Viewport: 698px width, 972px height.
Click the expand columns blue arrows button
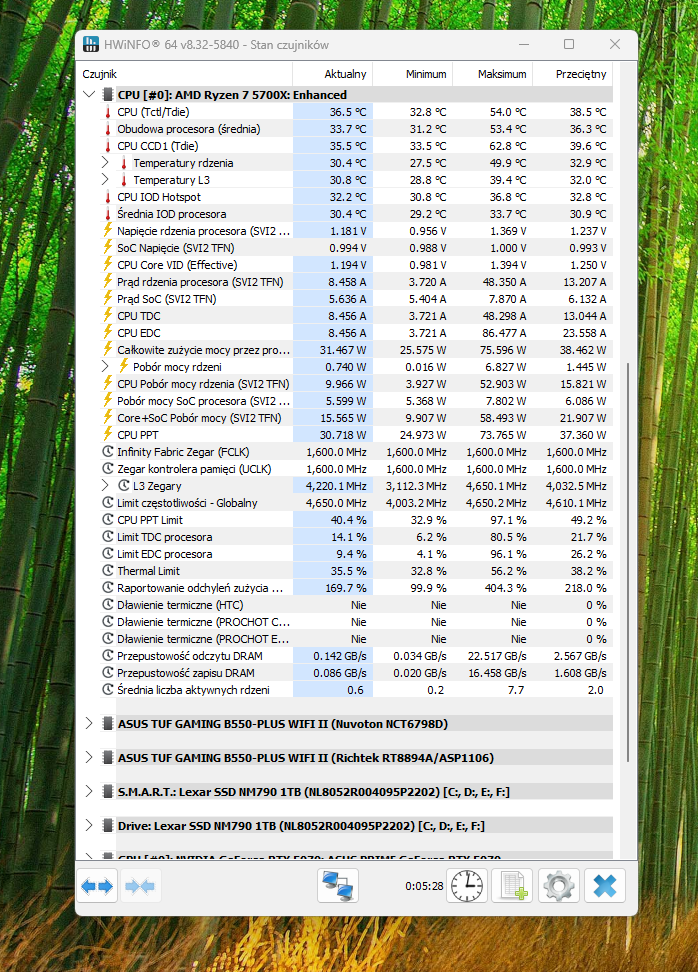pyautogui.click(x=97, y=886)
